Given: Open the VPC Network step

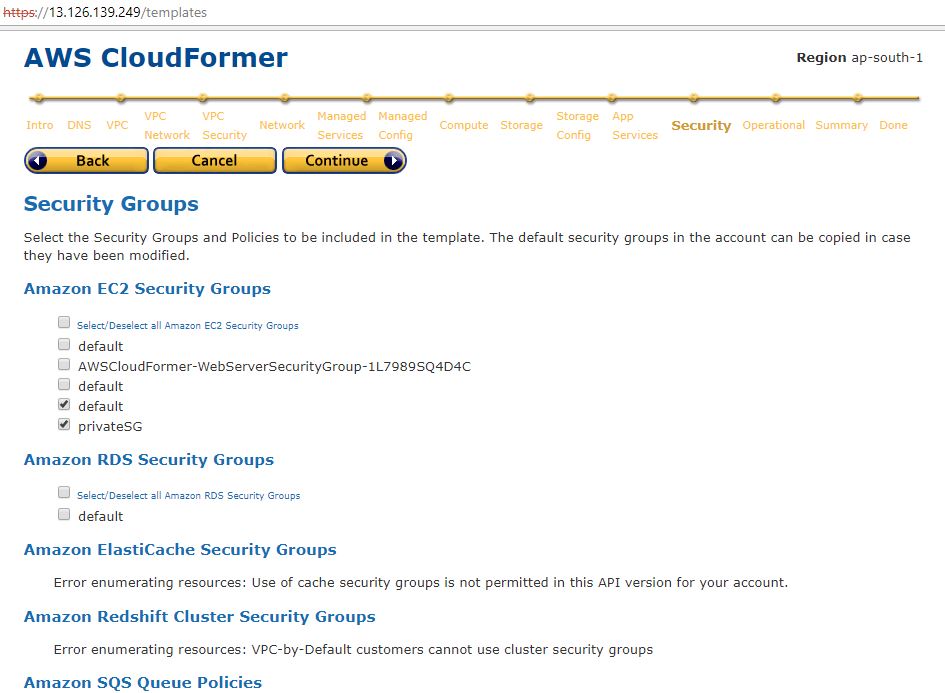Looking at the screenshot, I should point(166,126).
